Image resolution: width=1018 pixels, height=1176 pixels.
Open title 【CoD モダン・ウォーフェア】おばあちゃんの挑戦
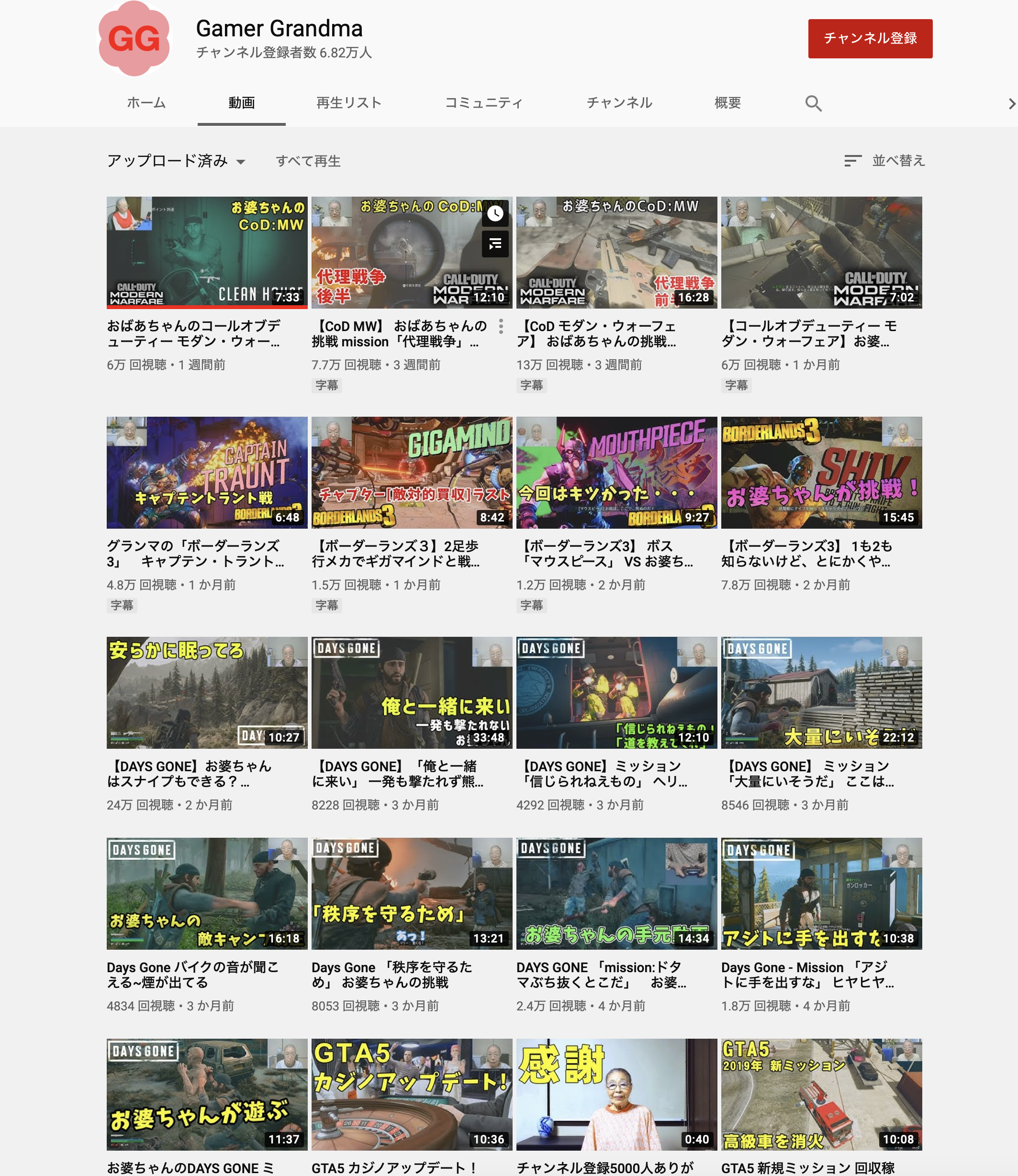(596, 334)
